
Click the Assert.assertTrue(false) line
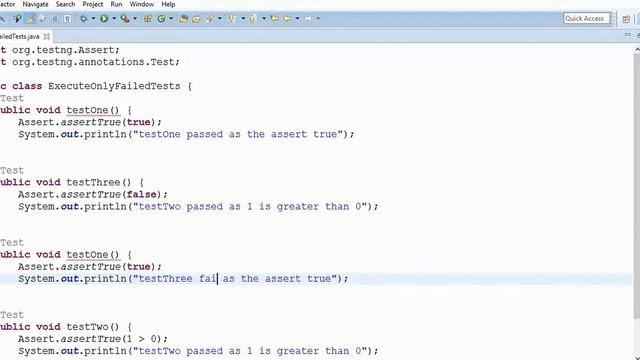click(x=93, y=194)
